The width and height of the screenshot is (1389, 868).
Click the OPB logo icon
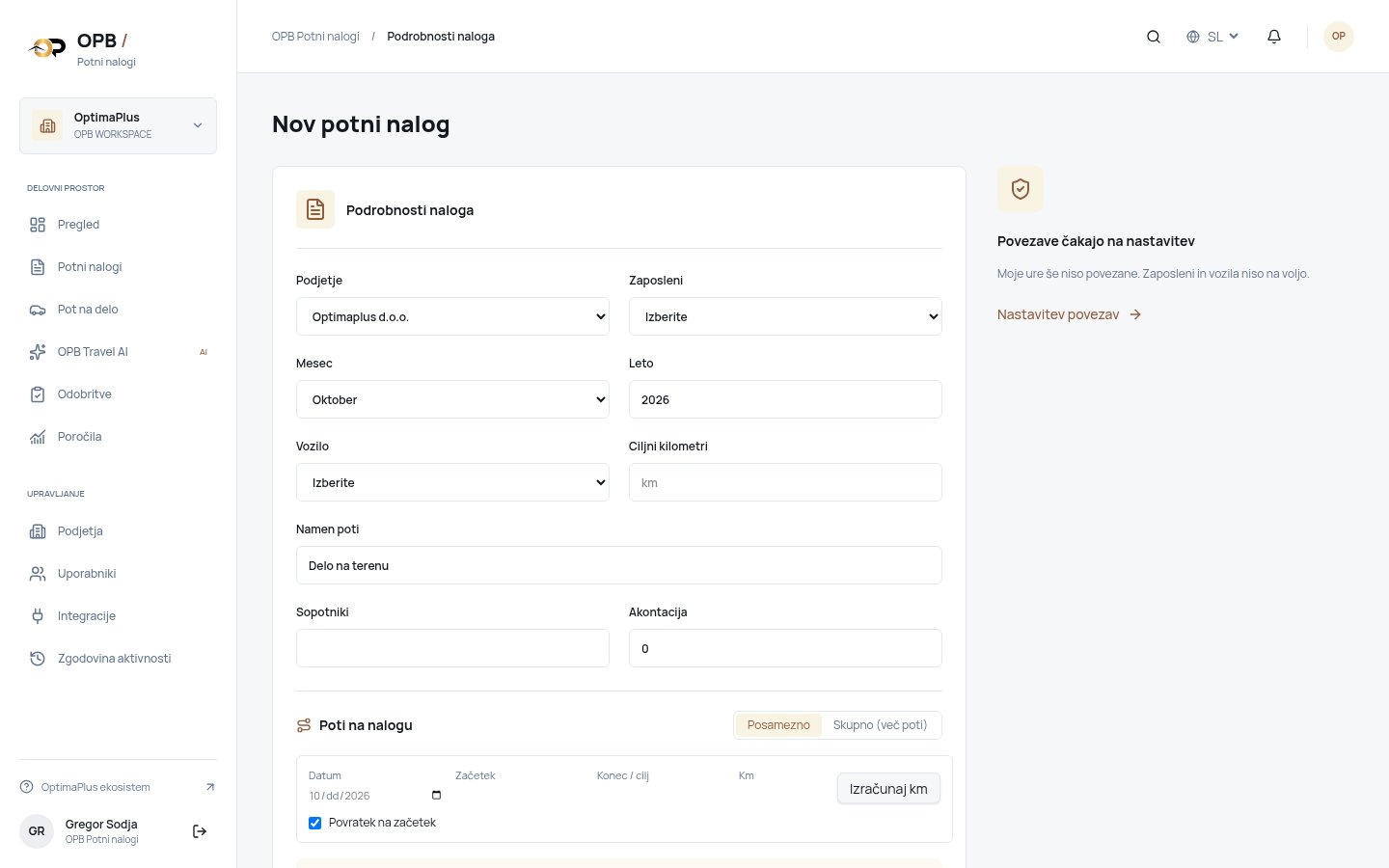pyautogui.click(x=46, y=48)
